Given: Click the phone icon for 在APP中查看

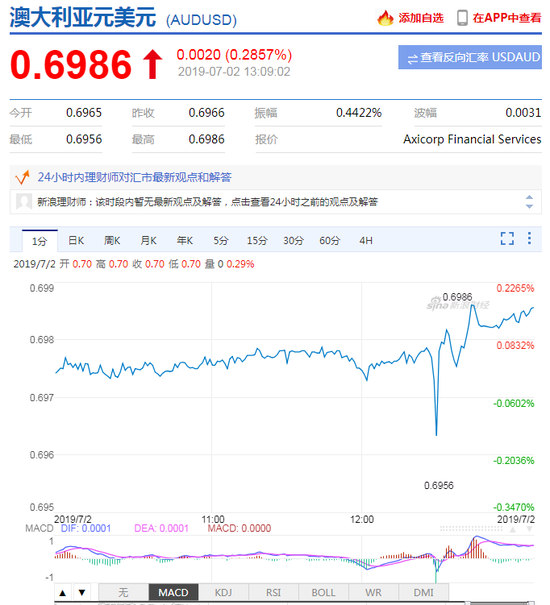Looking at the screenshot, I should (462, 18).
